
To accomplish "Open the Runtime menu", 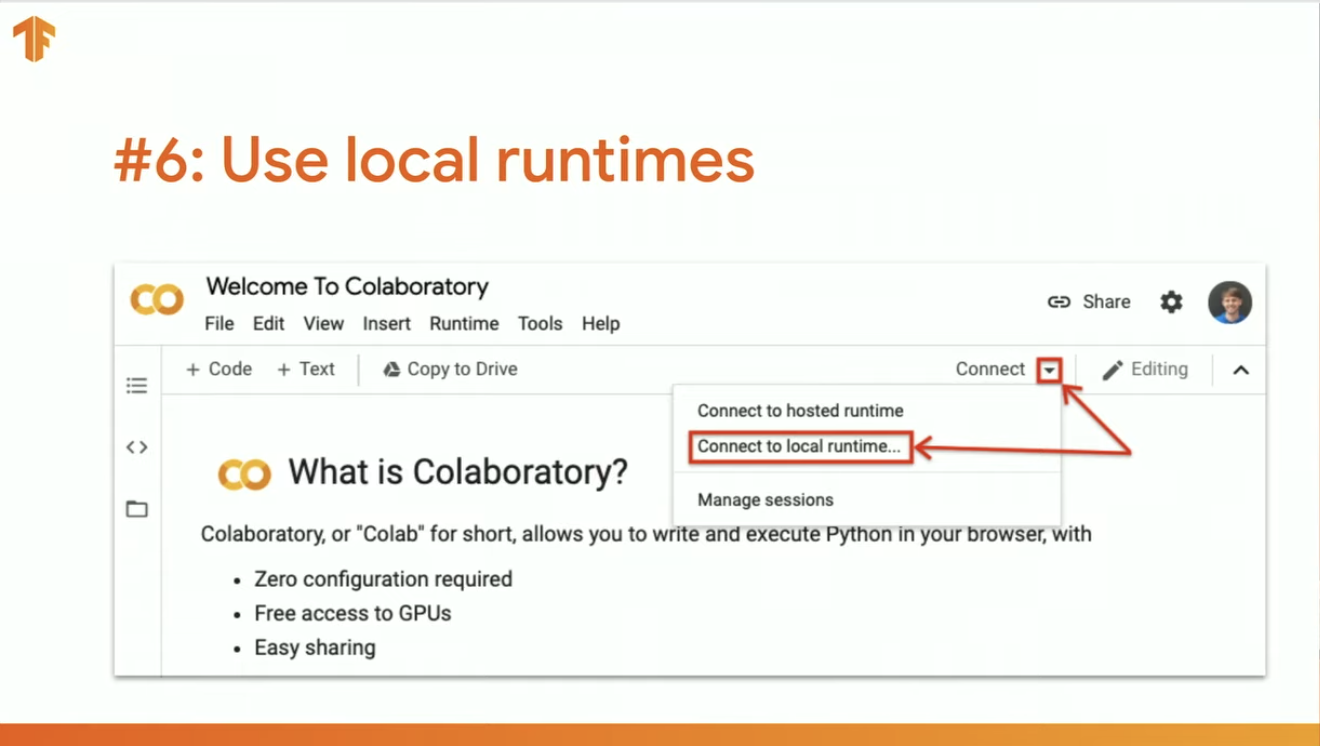I will 464,323.
